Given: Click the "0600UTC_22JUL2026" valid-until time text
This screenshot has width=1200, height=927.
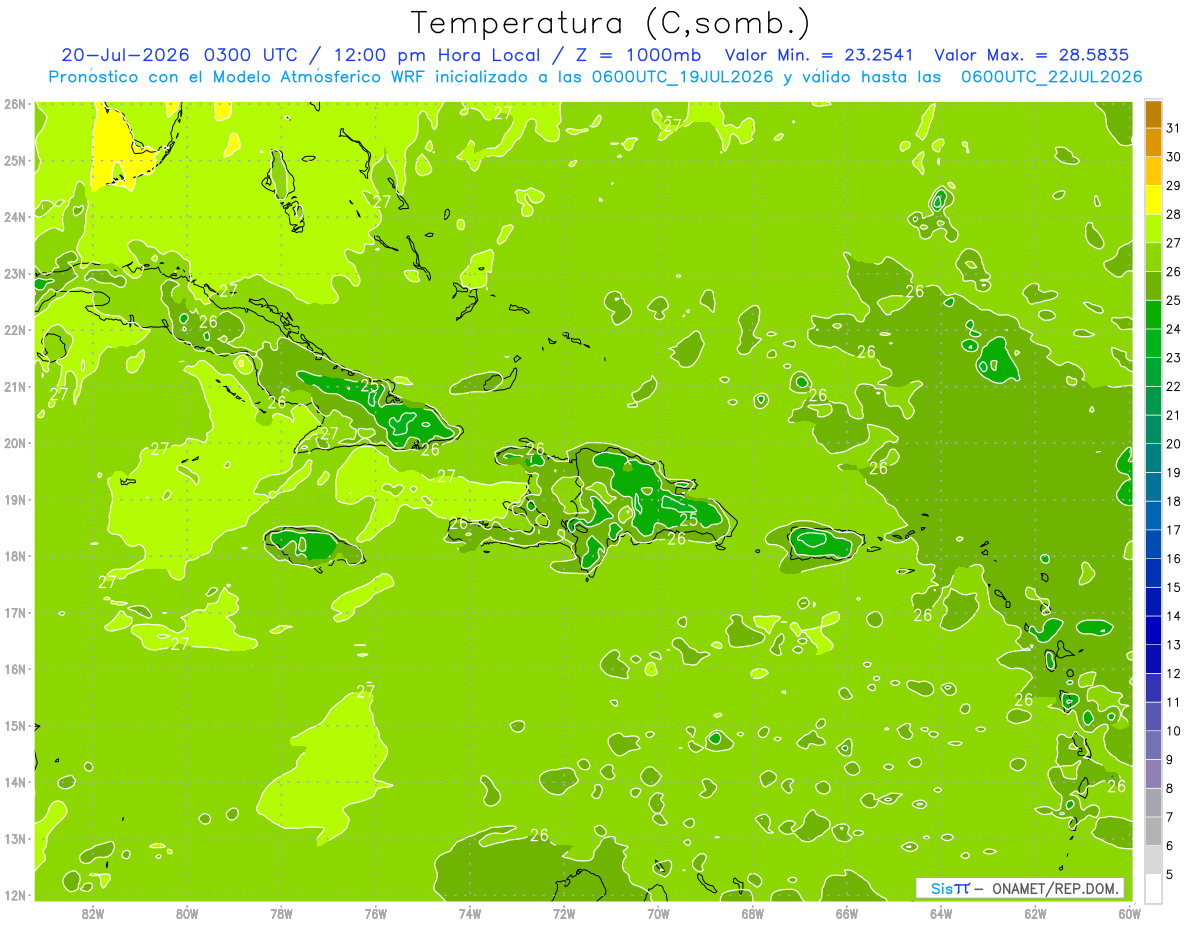Looking at the screenshot, I should pos(1051,76).
